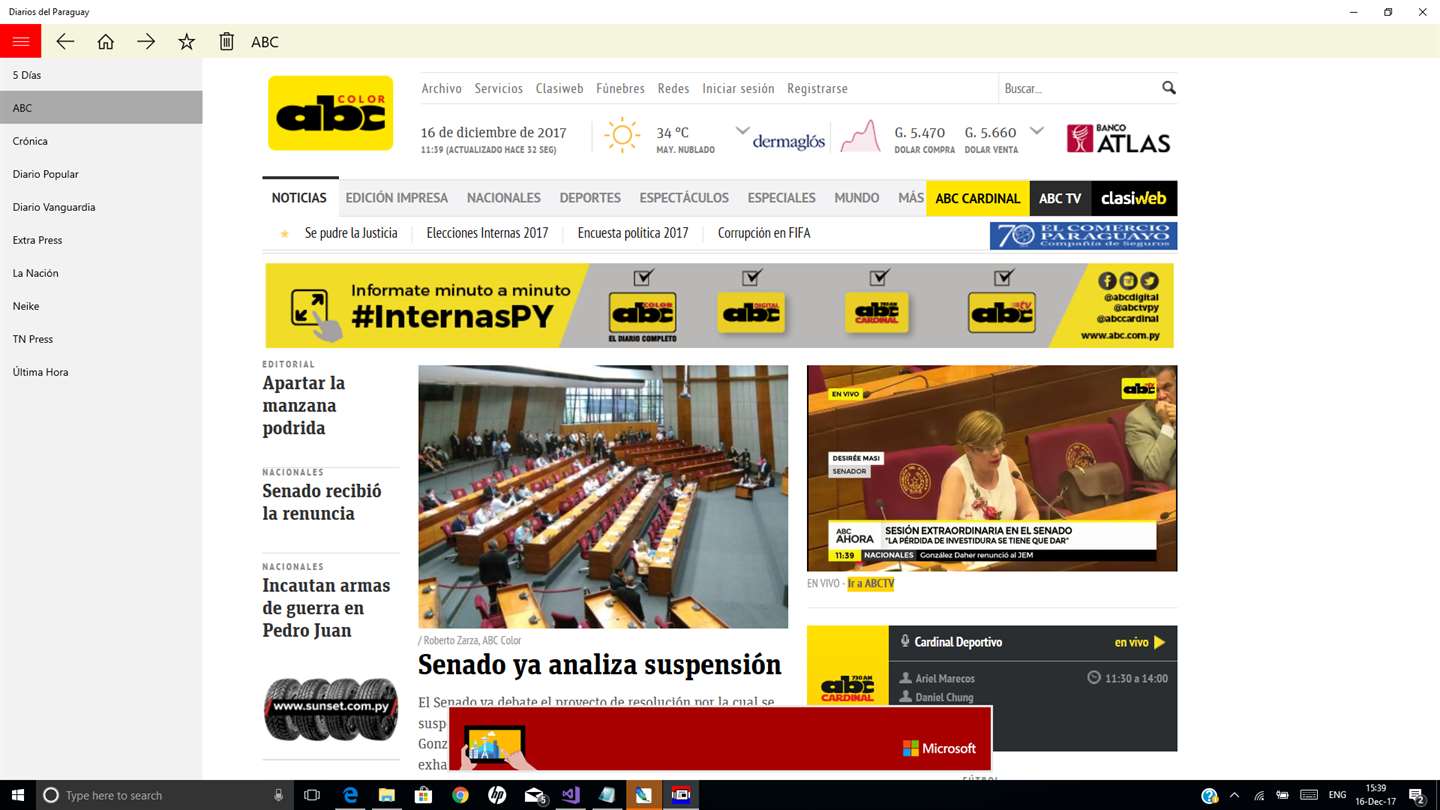Select Última Hora in the sidebar

[101, 372]
